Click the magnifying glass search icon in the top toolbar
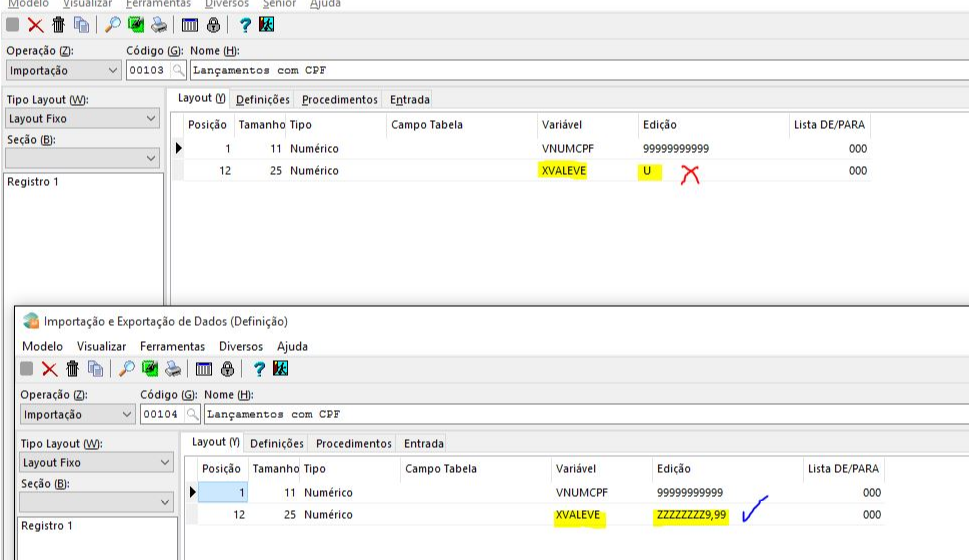The width and height of the screenshot is (969, 560). tap(112, 25)
